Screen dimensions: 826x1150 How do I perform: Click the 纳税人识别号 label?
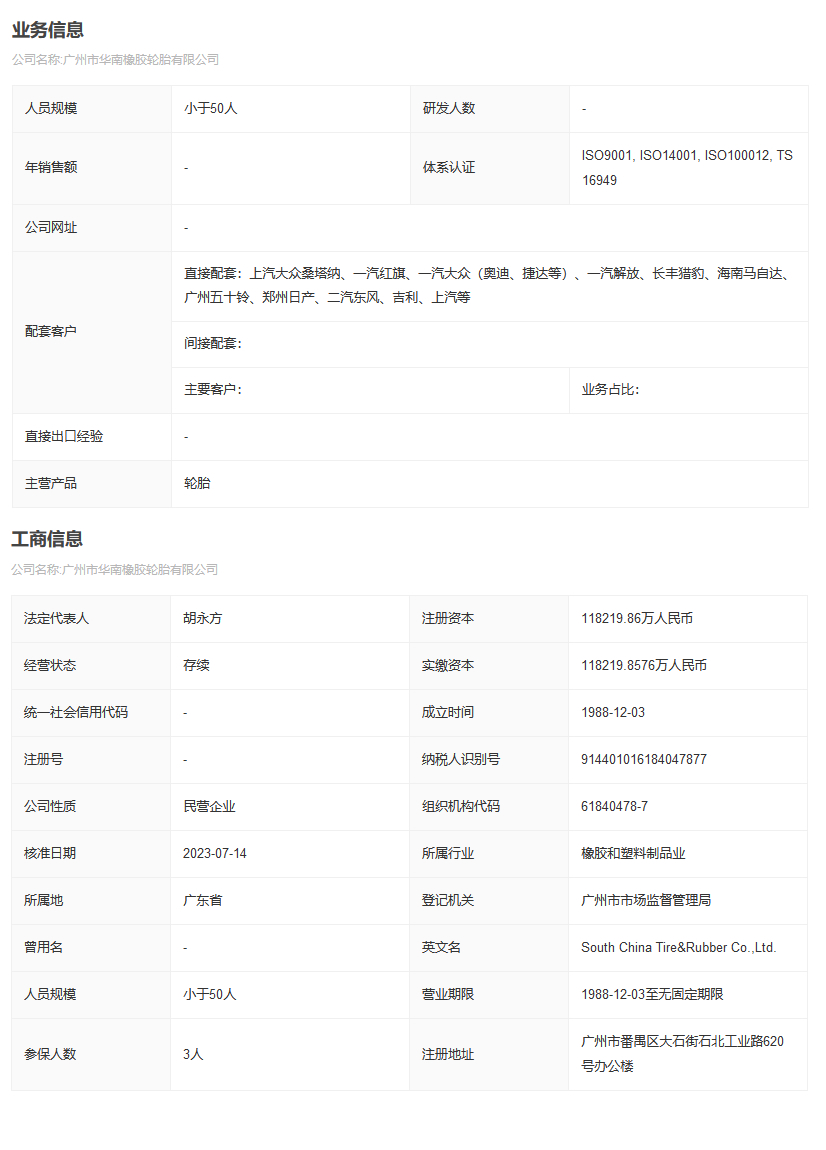point(461,759)
